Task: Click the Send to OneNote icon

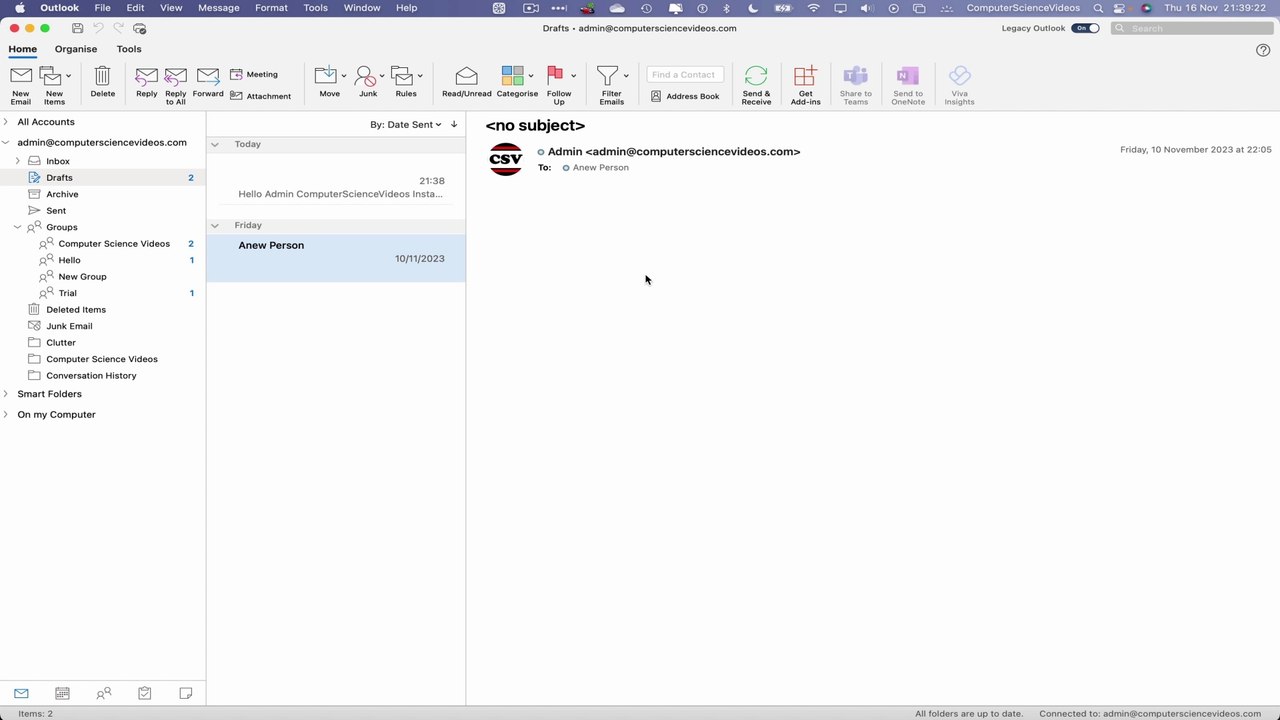Action: click(908, 76)
